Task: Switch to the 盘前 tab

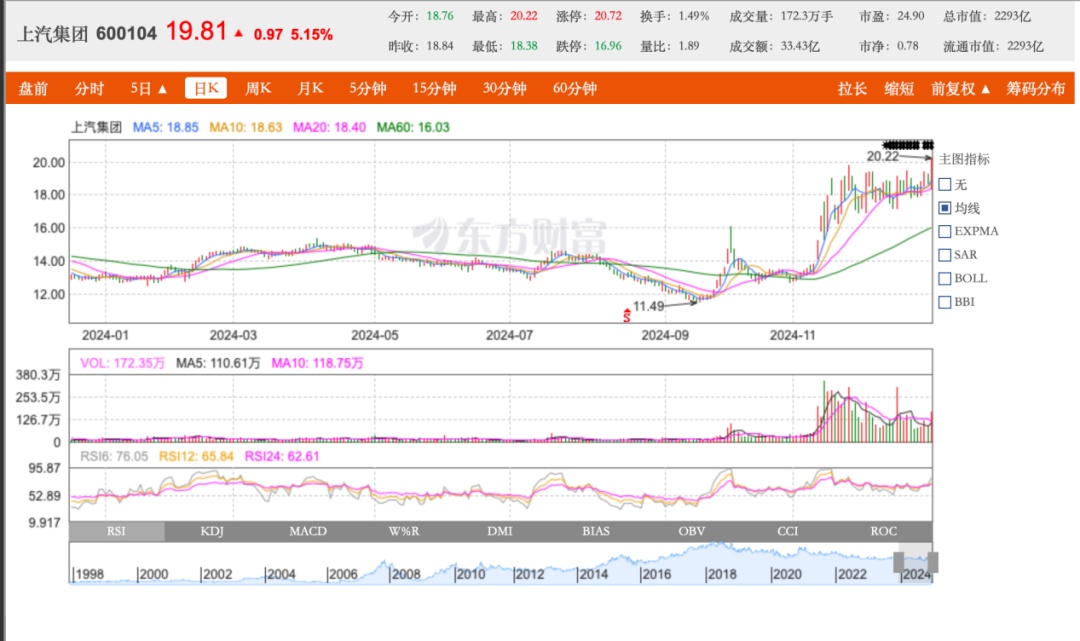Action: tap(33, 88)
